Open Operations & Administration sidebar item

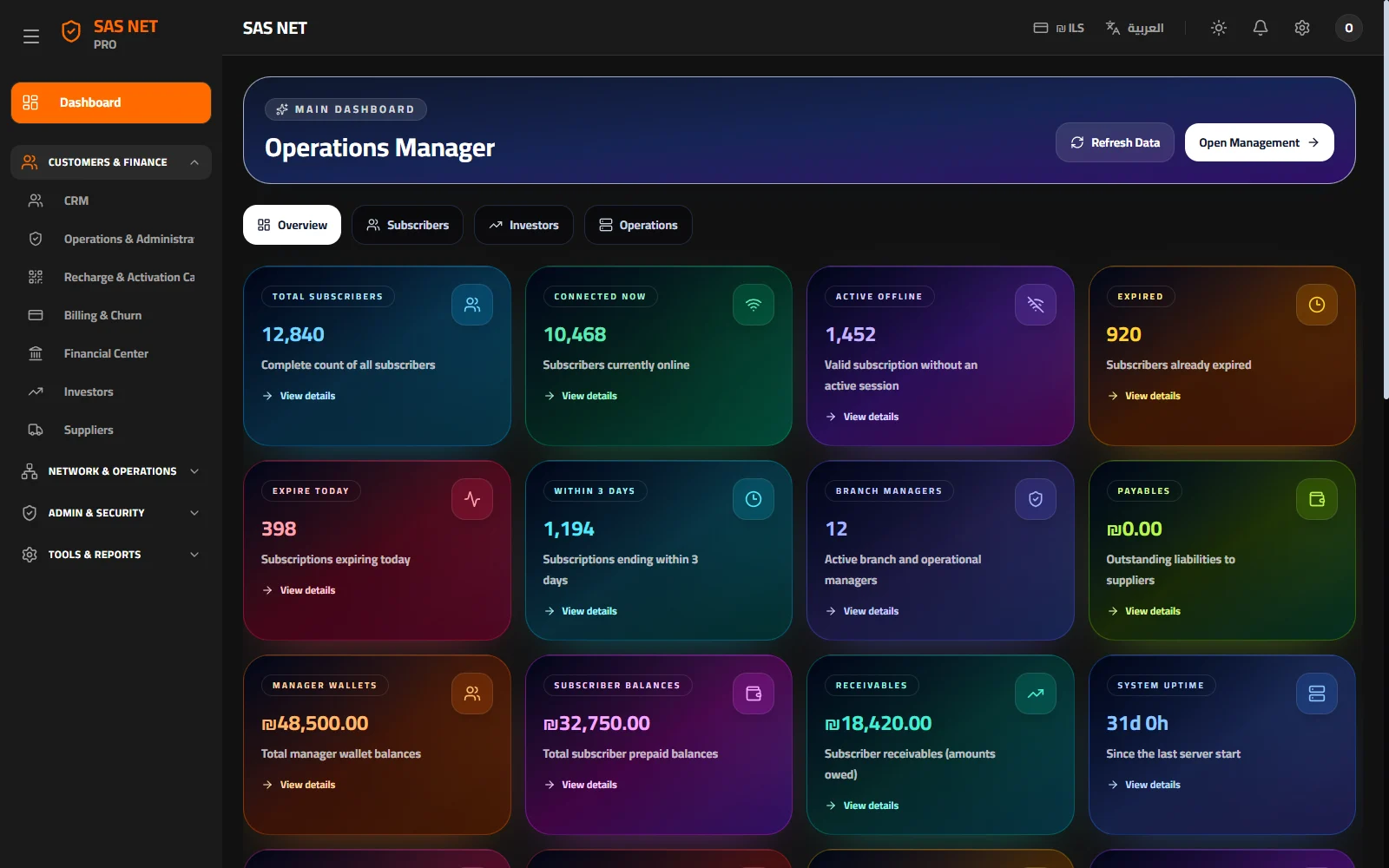111,239
